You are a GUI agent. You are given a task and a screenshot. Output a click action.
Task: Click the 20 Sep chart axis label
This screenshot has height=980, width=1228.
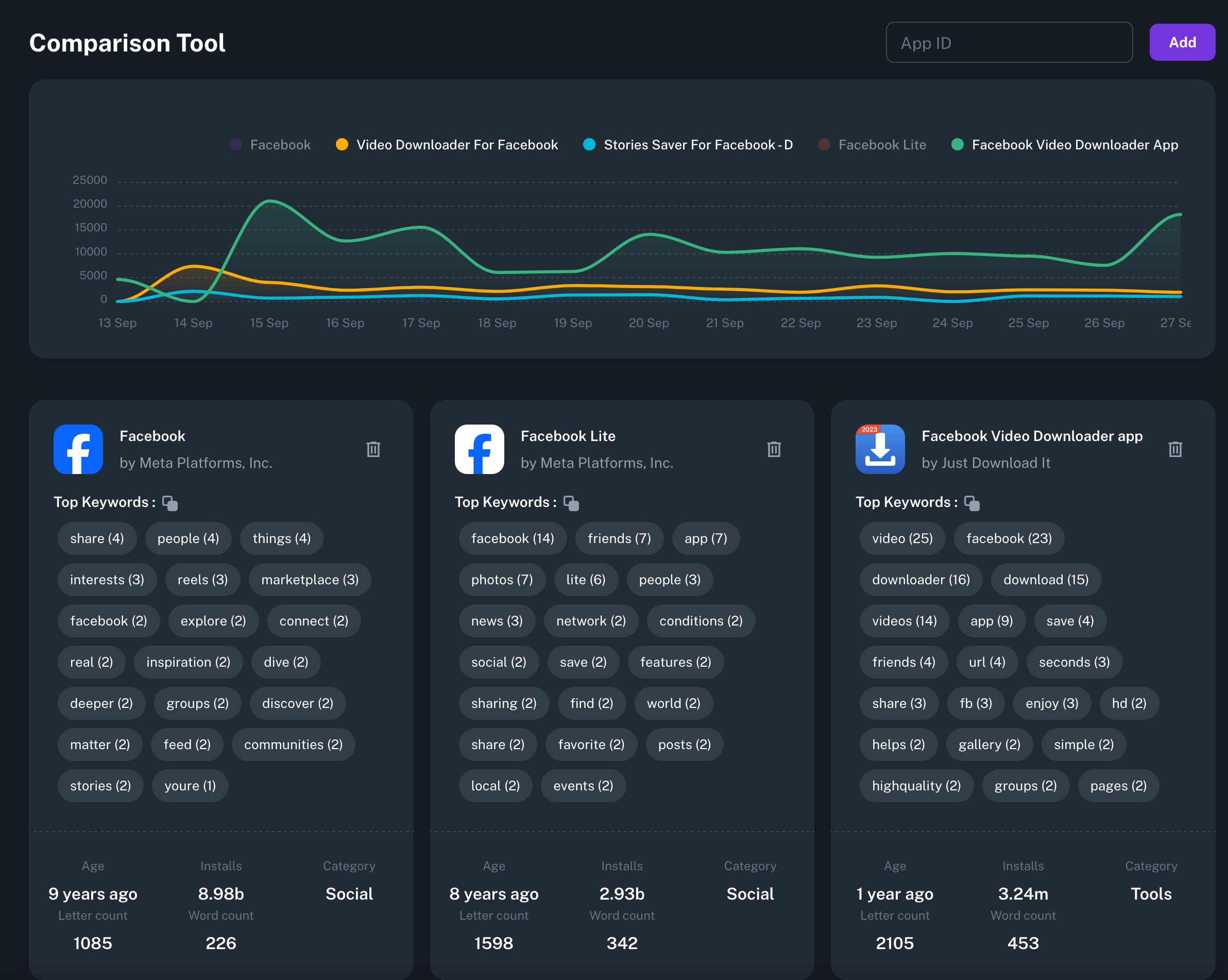(x=649, y=323)
